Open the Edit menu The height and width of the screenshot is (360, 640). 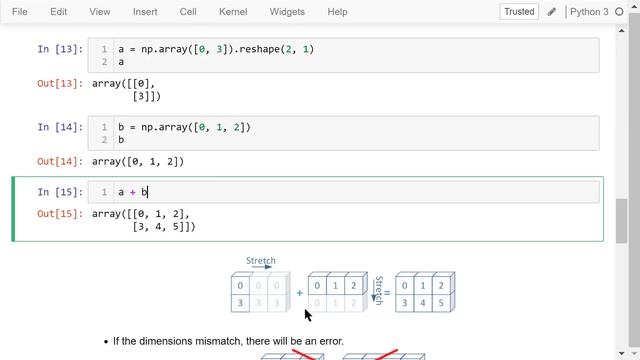tap(58, 12)
